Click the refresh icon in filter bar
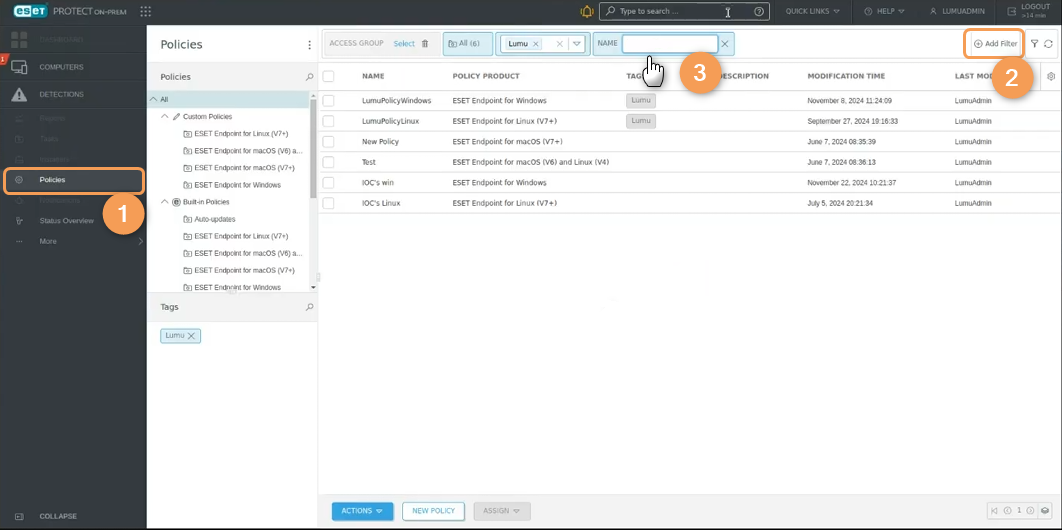The width and height of the screenshot is (1062, 530). click(x=1048, y=44)
